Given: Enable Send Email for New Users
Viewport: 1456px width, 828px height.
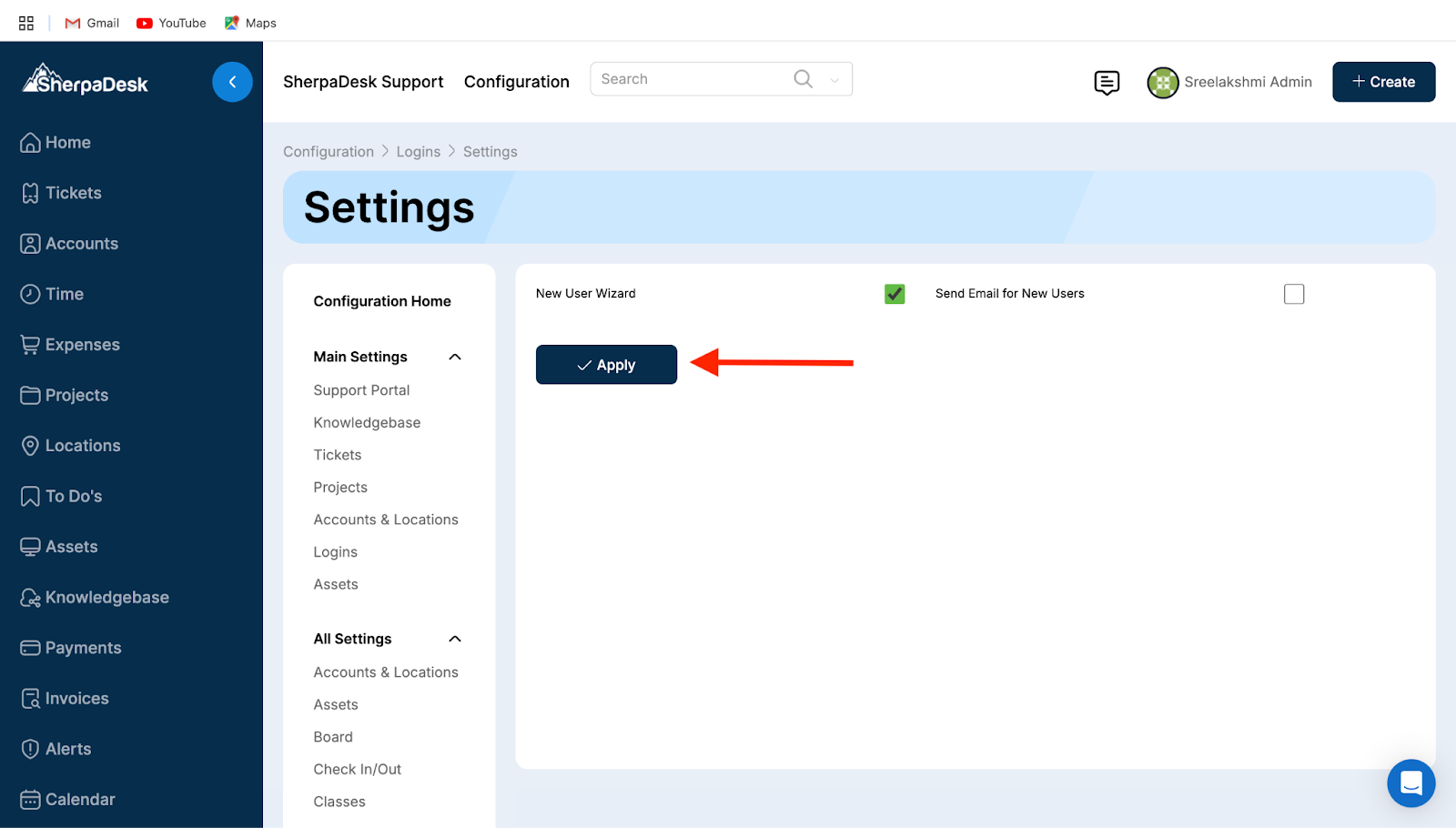Looking at the screenshot, I should click(1293, 294).
